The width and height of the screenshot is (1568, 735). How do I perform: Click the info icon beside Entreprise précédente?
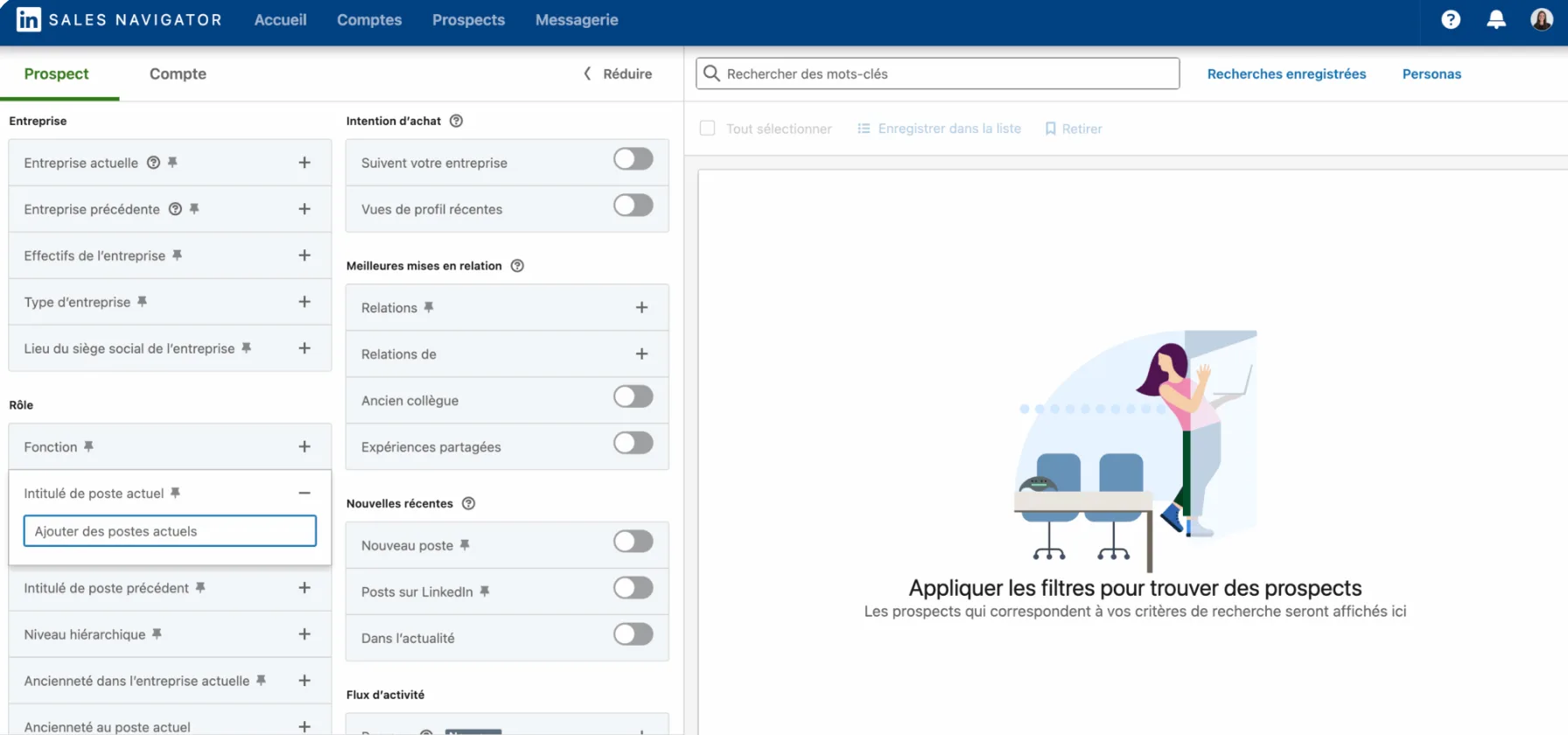pos(175,208)
